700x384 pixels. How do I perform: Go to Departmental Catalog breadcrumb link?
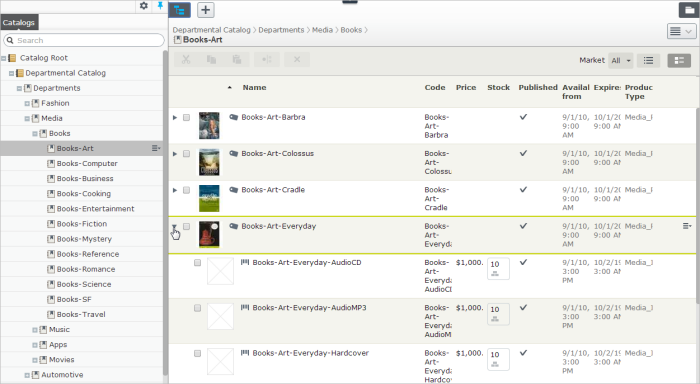click(x=212, y=30)
